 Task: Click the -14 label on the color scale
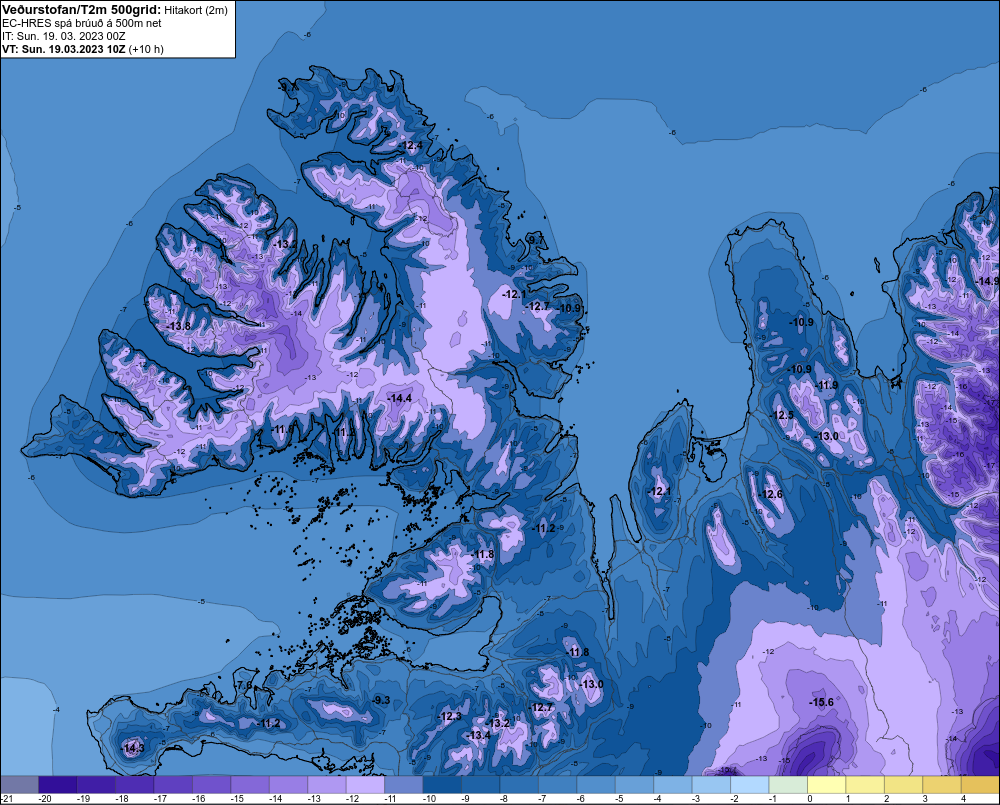click(275, 799)
